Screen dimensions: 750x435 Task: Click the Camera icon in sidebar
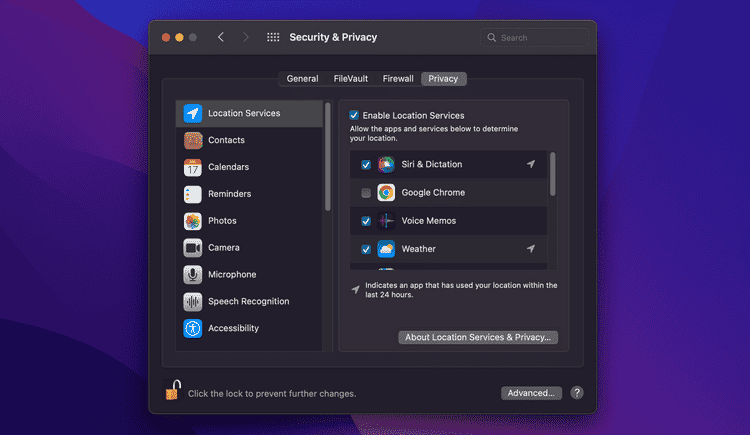click(x=193, y=247)
